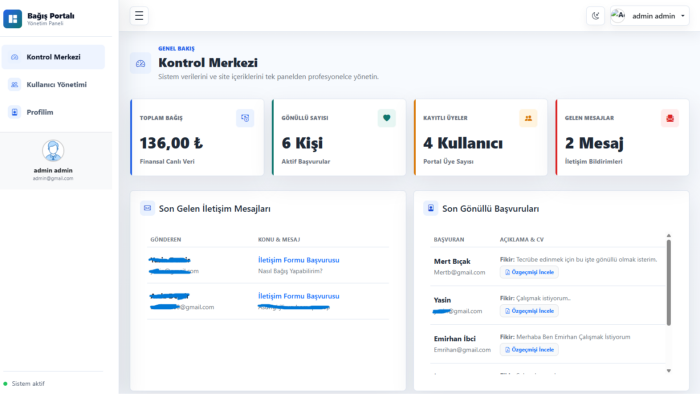Screen dimensions: 700x394
Task: Open first İletişim Formu Başvurusu link
Action: pos(299,260)
